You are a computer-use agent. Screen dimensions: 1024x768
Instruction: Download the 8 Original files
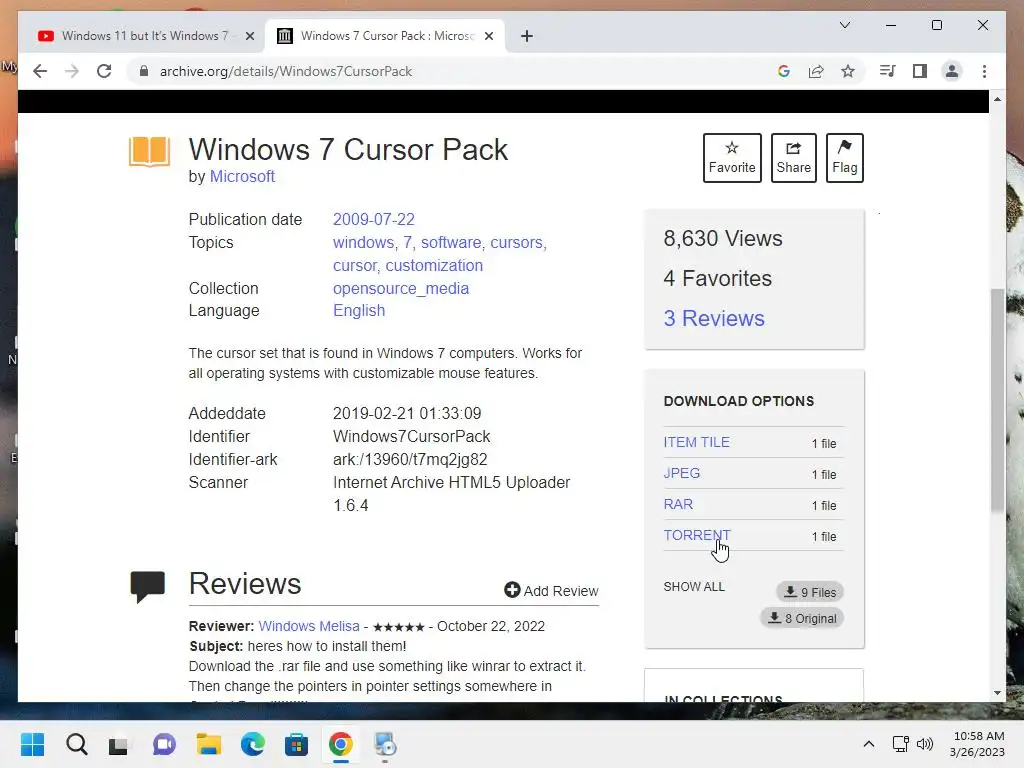pyautogui.click(x=802, y=618)
